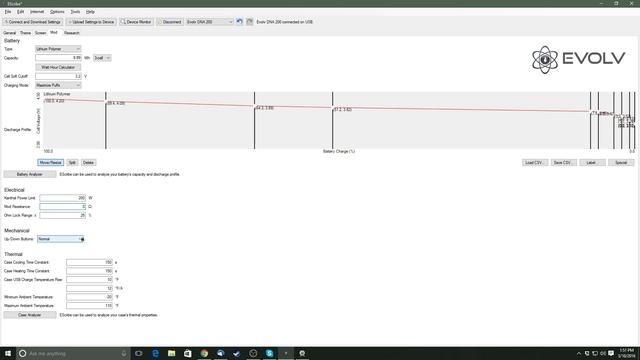Click the Cortana search box
The height and width of the screenshot is (360, 640).
pos(73,353)
